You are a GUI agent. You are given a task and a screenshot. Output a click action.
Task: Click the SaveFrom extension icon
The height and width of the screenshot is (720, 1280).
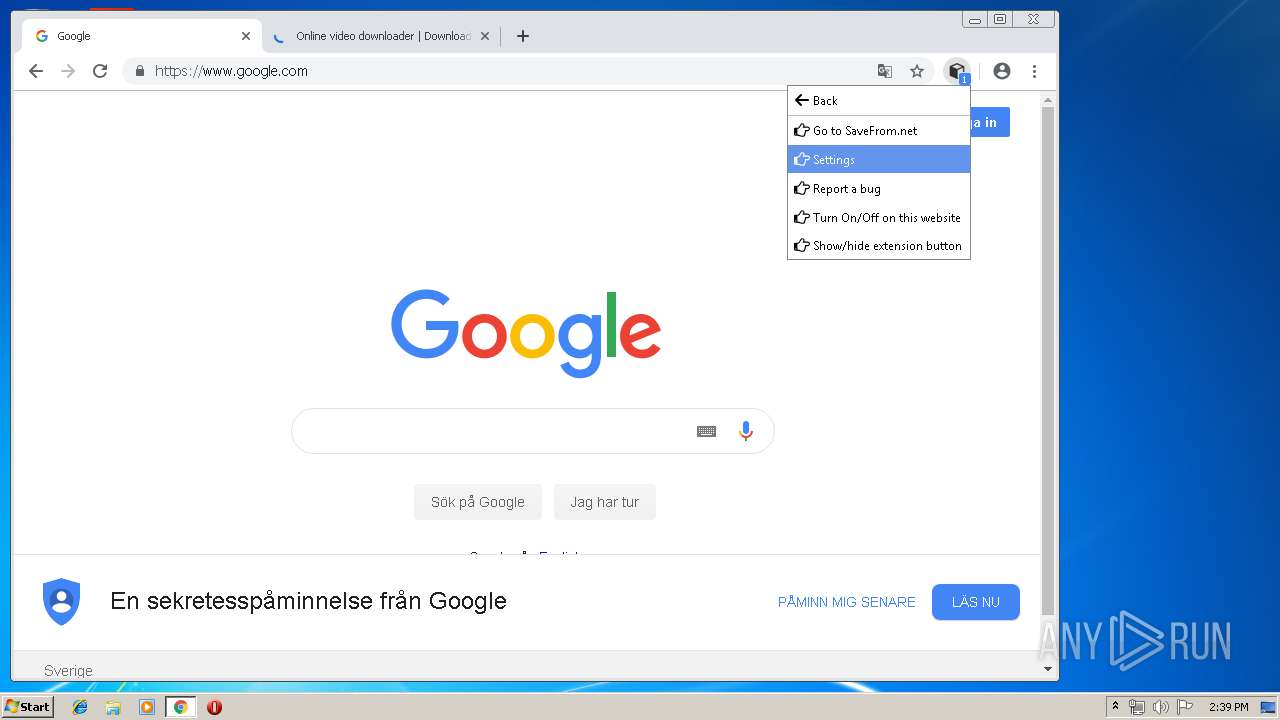coord(957,71)
